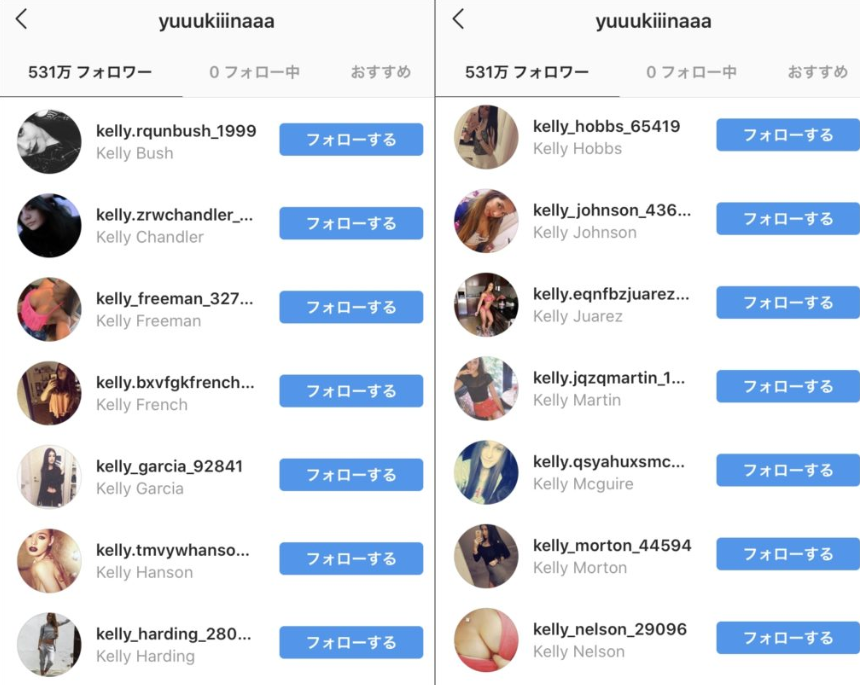Open kelly_morton_44594 avatar
This screenshot has width=860, height=685.
(x=486, y=556)
